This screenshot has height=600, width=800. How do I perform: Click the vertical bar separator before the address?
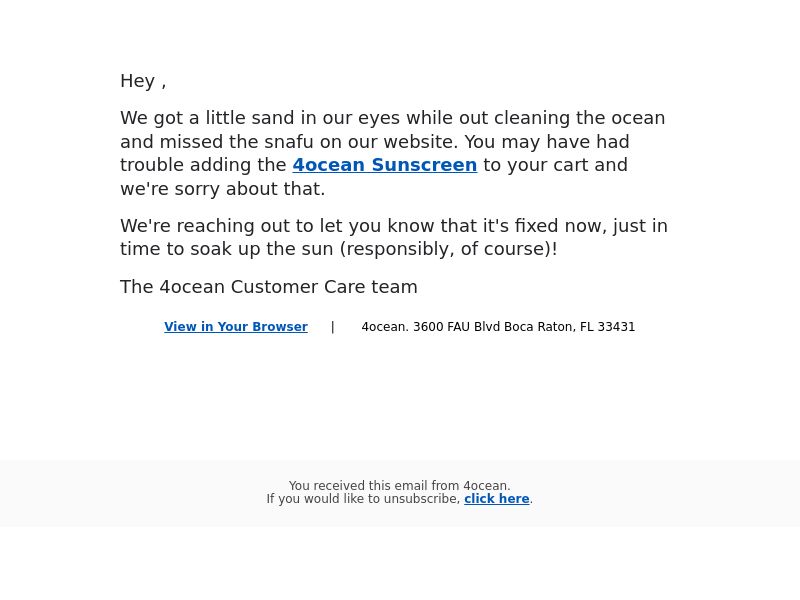333,327
